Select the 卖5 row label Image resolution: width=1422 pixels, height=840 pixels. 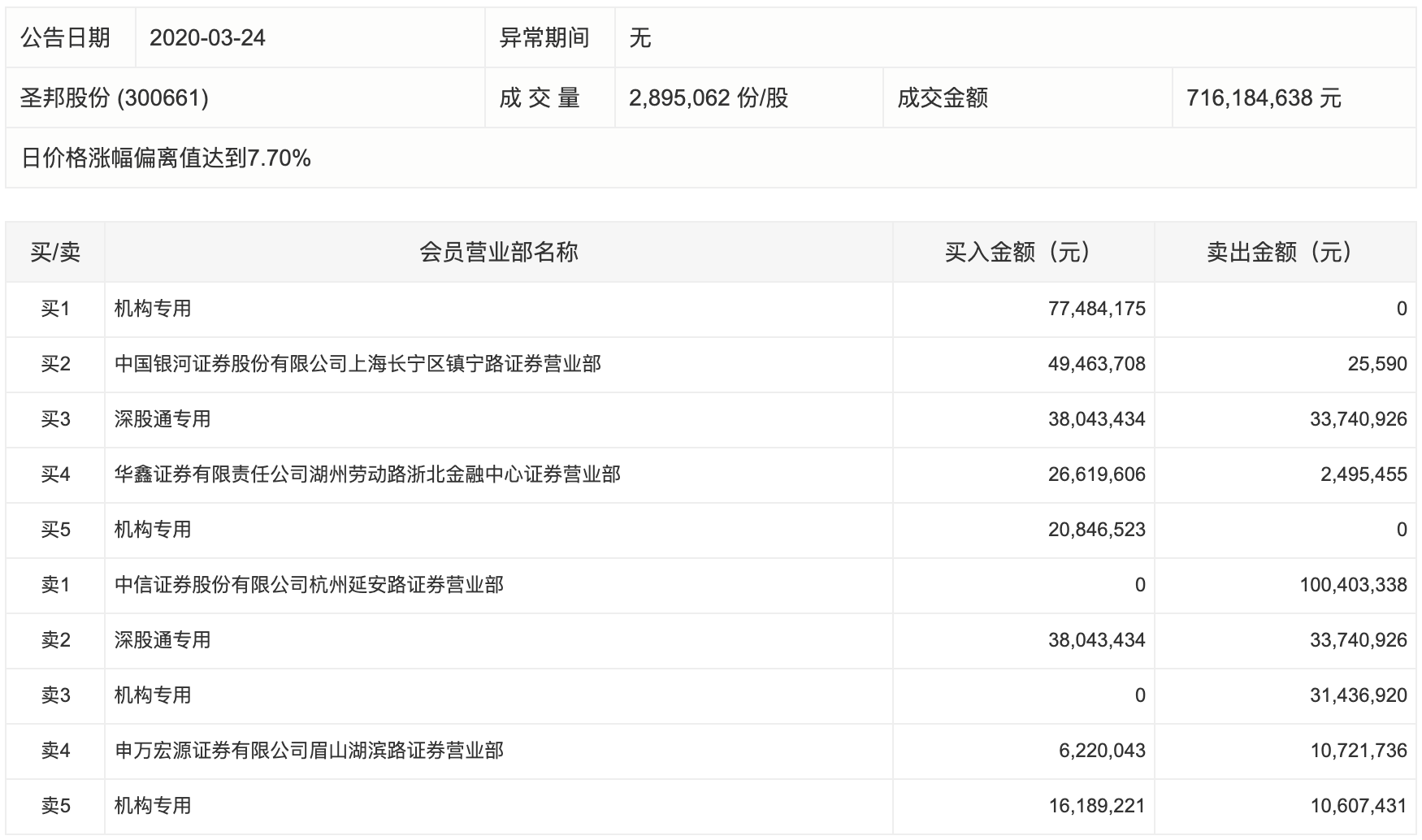click(x=55, y=806)
